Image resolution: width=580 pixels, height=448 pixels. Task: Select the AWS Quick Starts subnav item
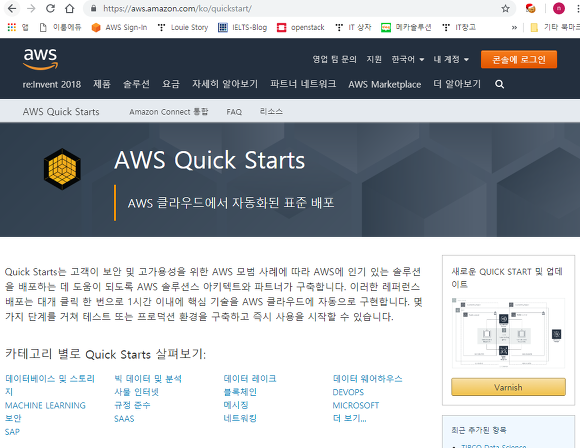(x=61, y=111)
